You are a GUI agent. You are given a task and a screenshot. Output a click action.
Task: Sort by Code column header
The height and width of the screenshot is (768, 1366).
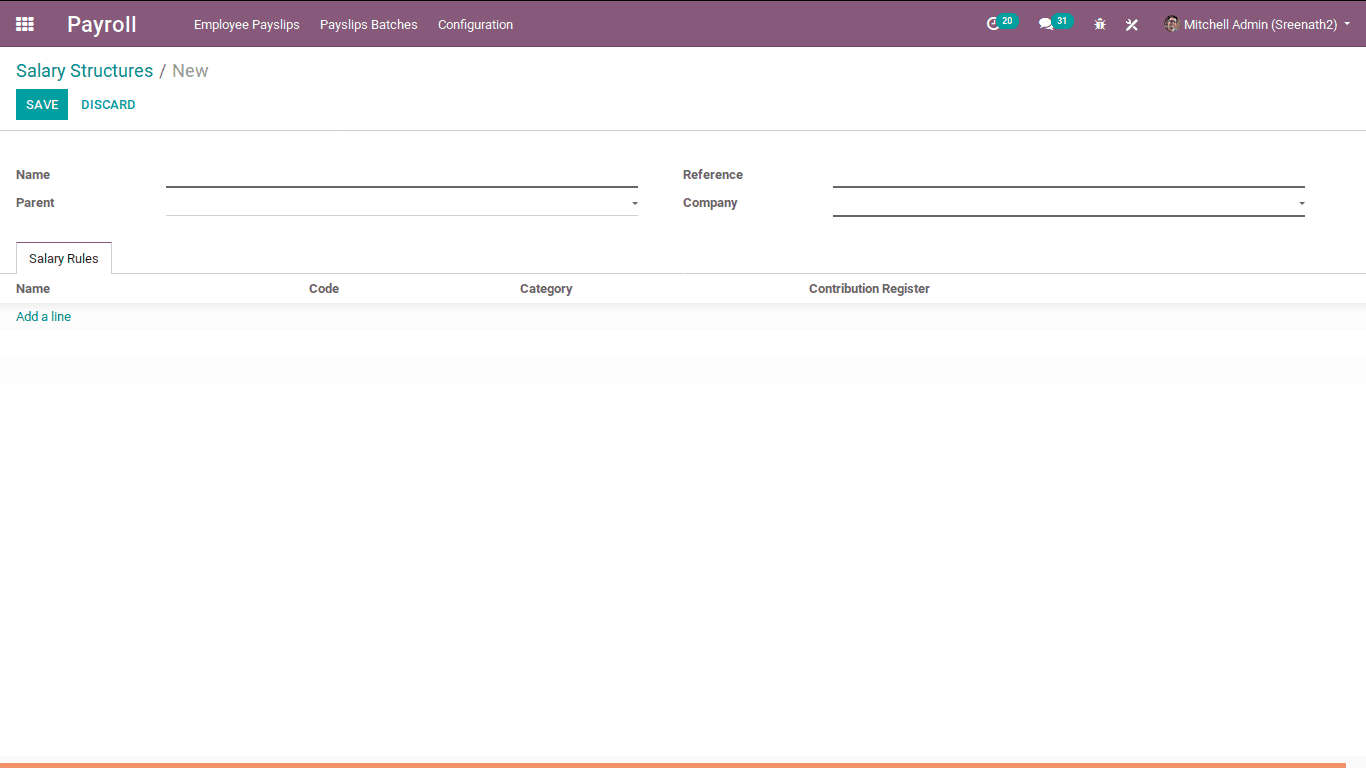(324, 289)
